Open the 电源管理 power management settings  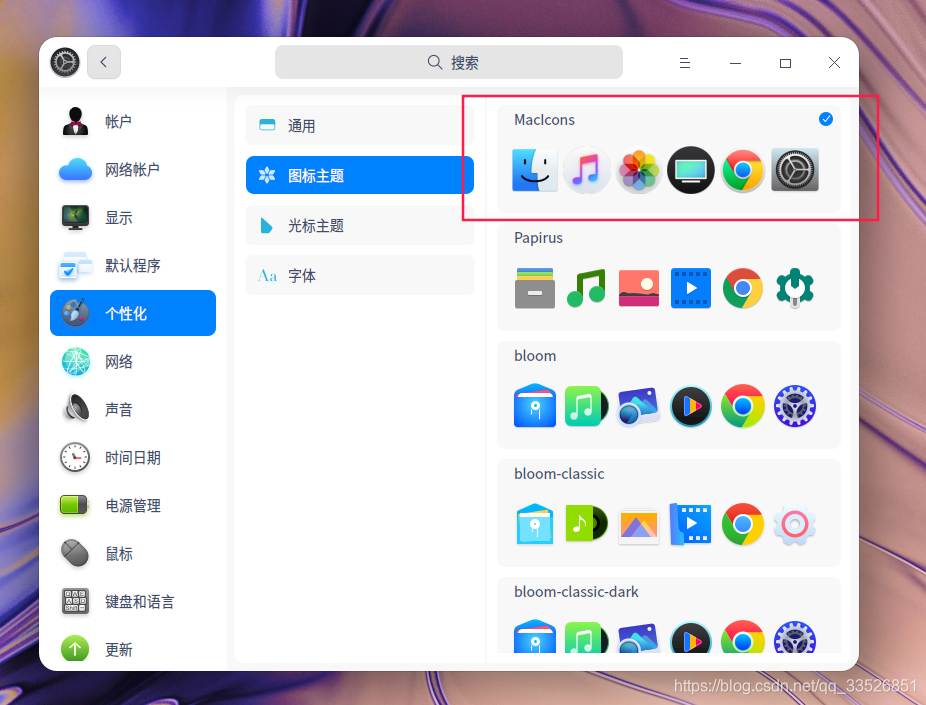(x=132, y=505)
